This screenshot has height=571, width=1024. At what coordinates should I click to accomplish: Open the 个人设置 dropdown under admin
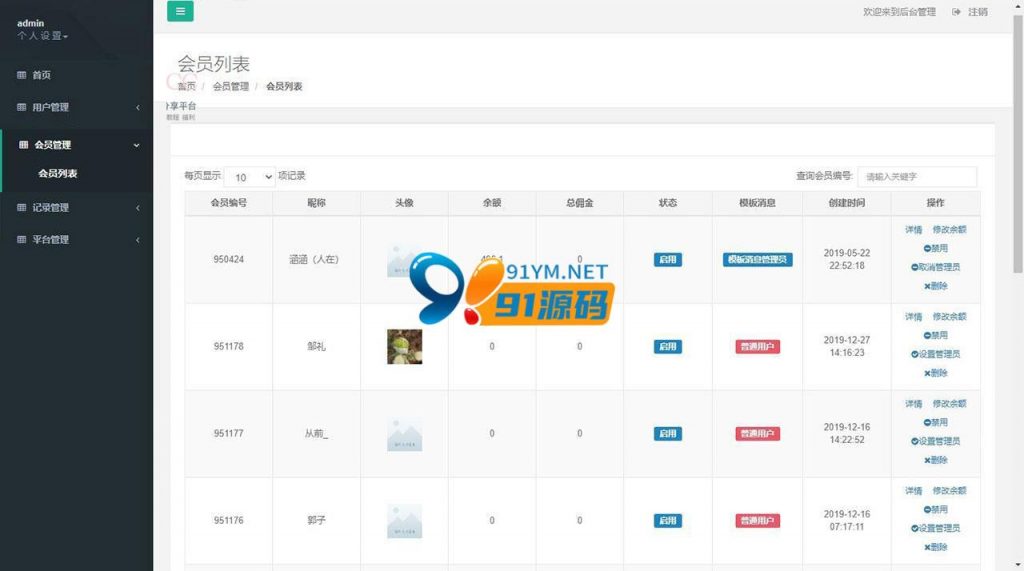tap(42, 36)
